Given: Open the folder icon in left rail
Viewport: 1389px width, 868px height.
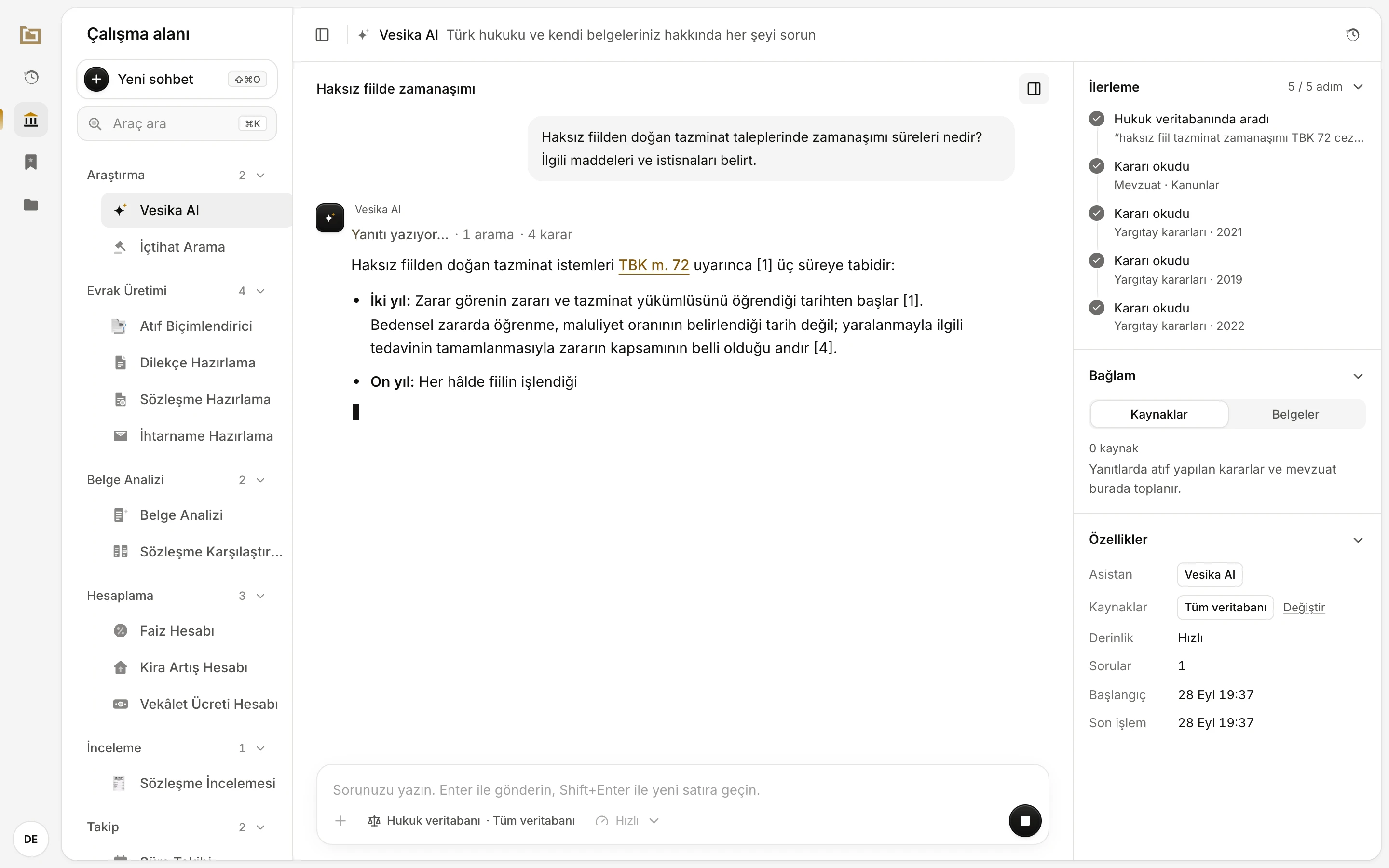Looking at the screenshot, I should pyautogui.click(x=31, y=204).
